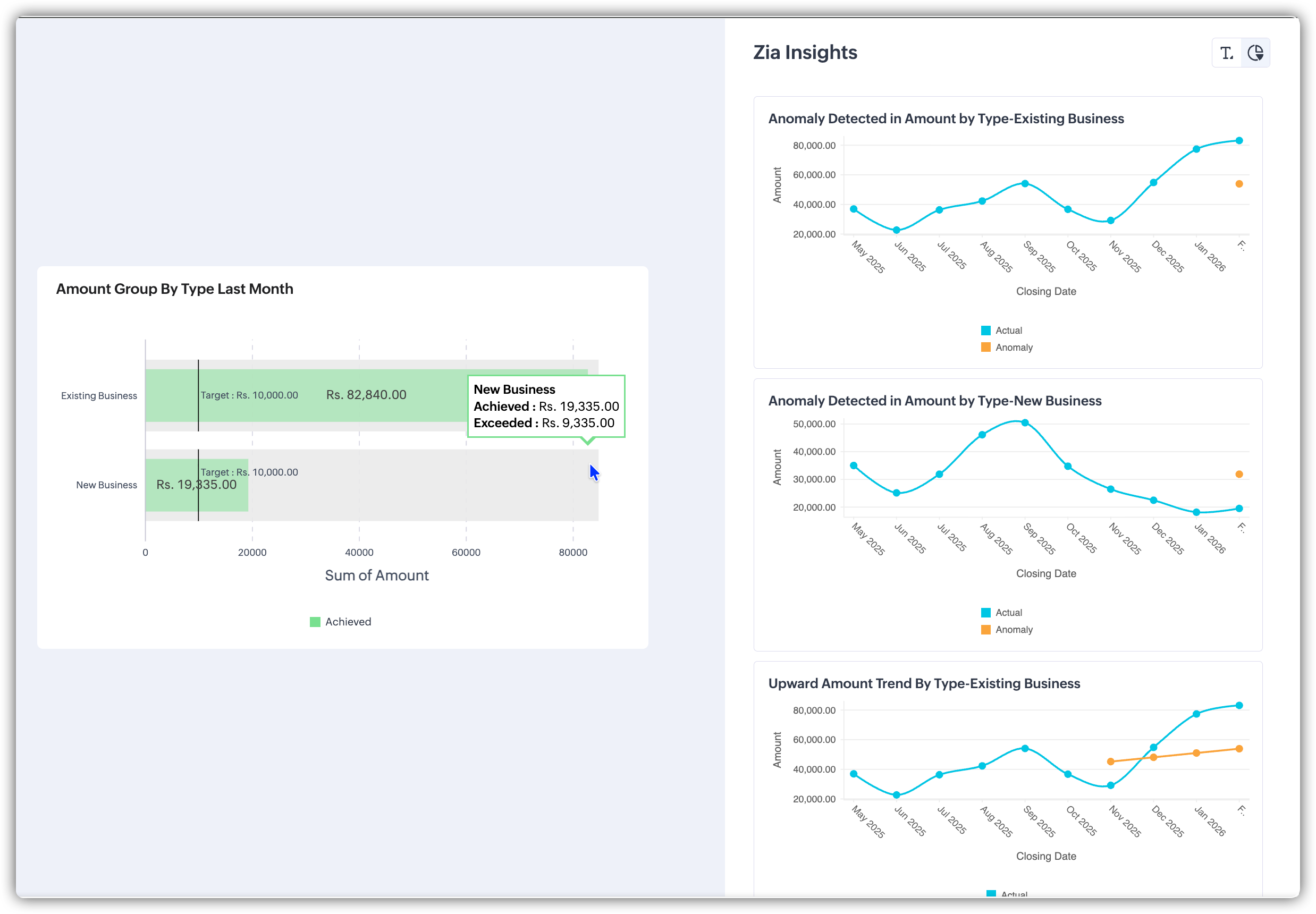Switch Zia Insights to text view
Screen dimensions: 1316x914
(1226, 53)
